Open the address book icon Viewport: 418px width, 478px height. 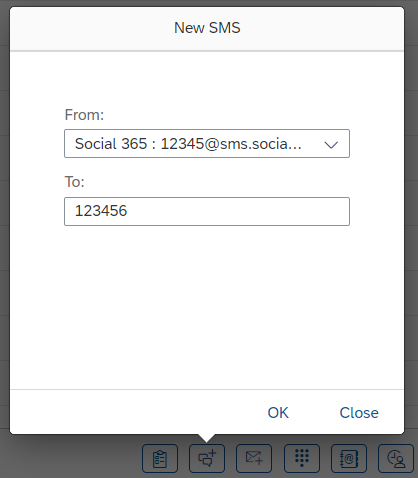(349, 459)
